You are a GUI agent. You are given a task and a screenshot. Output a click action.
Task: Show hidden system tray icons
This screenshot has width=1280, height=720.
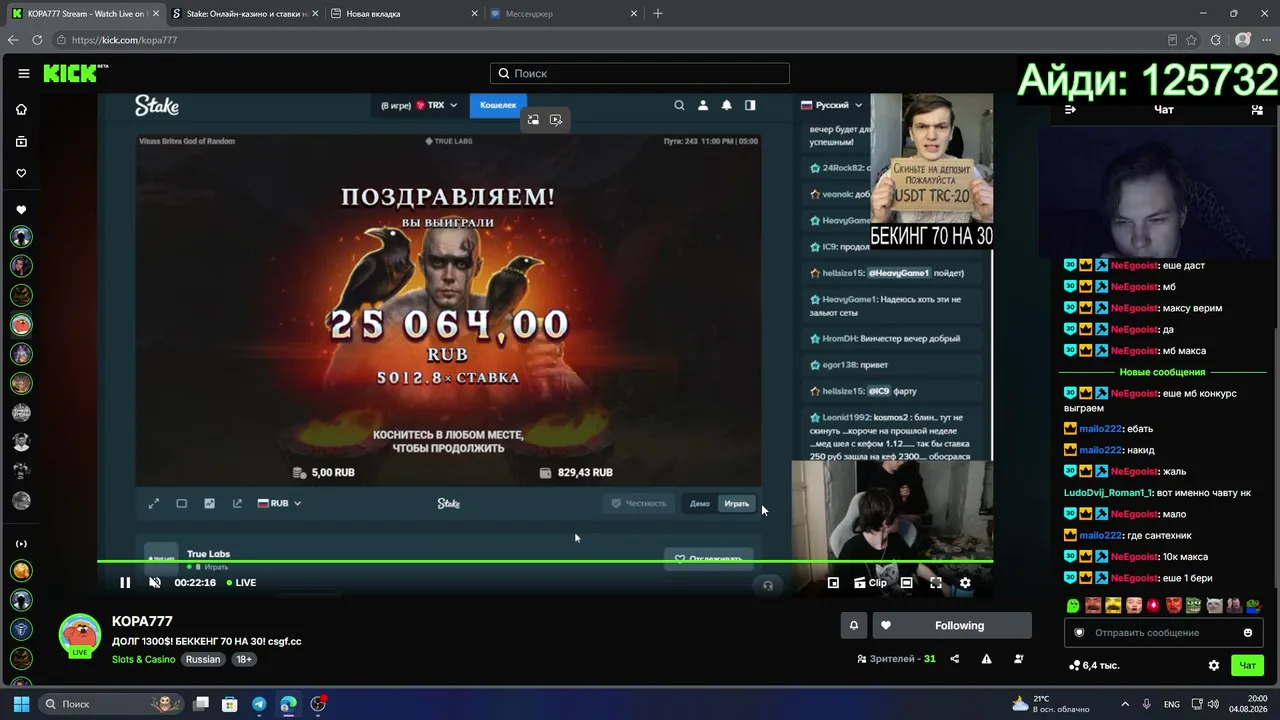(1125, 704)
